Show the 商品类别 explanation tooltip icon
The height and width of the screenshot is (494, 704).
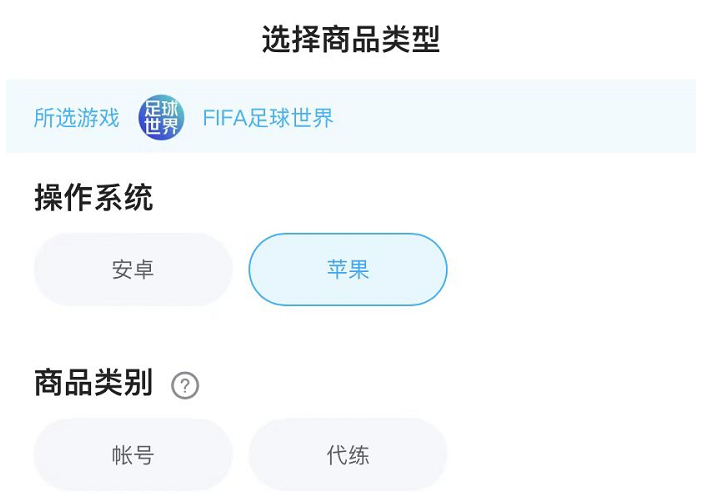(x=185, y=385)
